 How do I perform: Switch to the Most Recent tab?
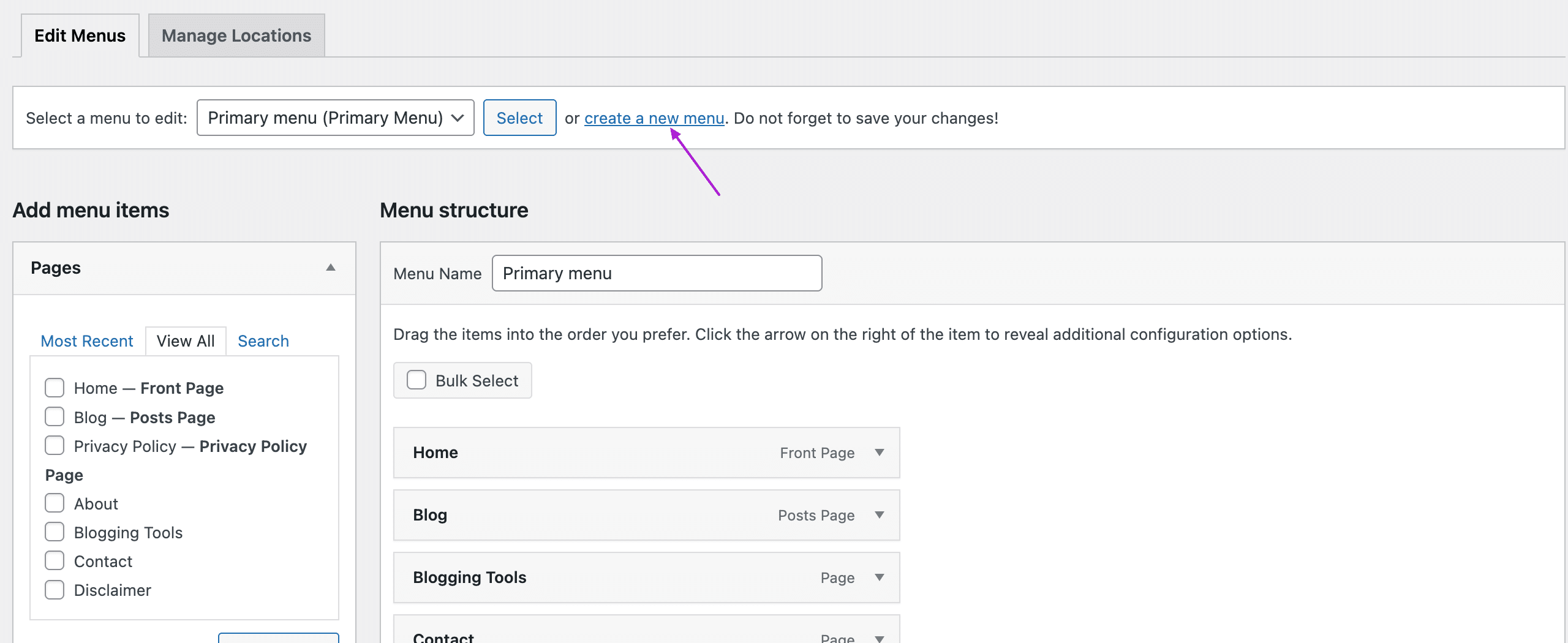(86, 340)
